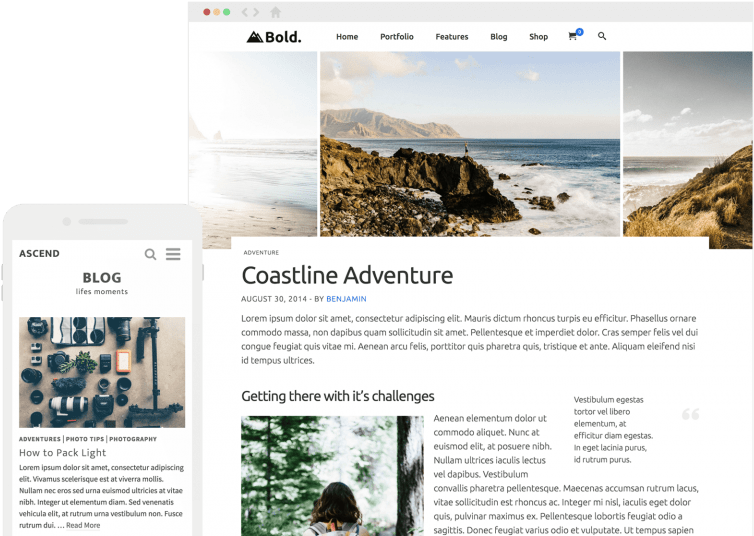Open the Portfolio menu item

(x=397, y=37)
